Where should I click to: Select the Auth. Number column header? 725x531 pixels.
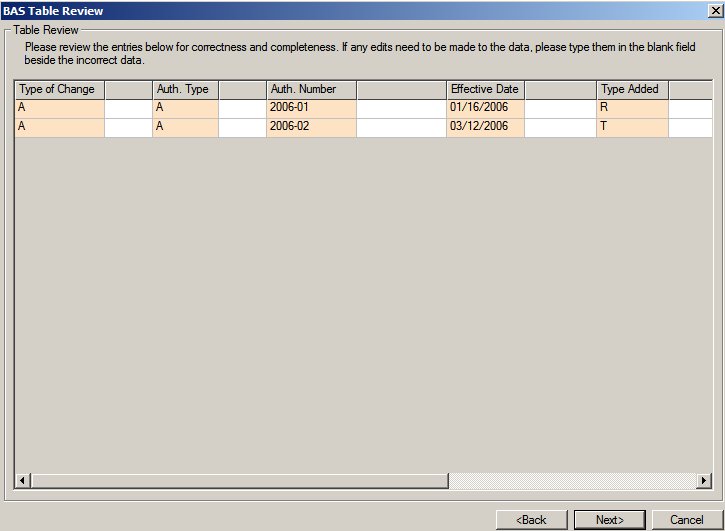[x=311, y=90]
